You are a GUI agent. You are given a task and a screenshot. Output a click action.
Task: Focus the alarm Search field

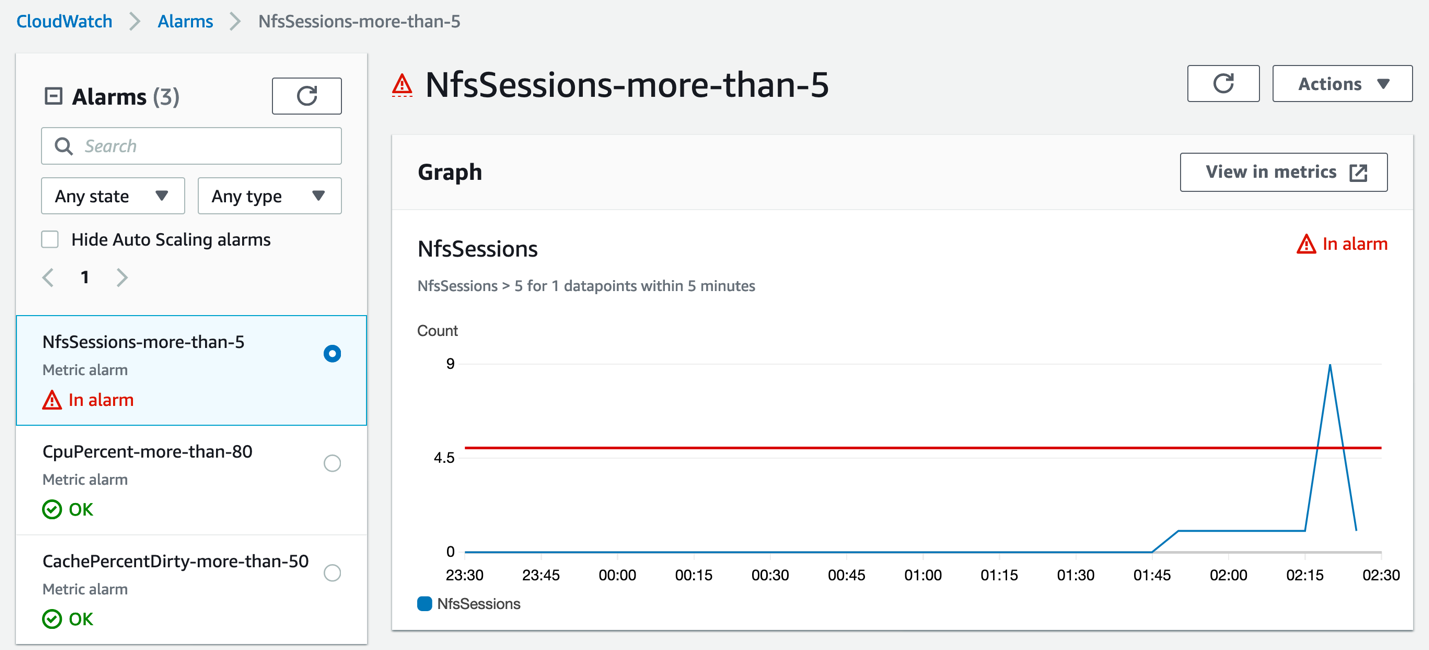[191, 146]
